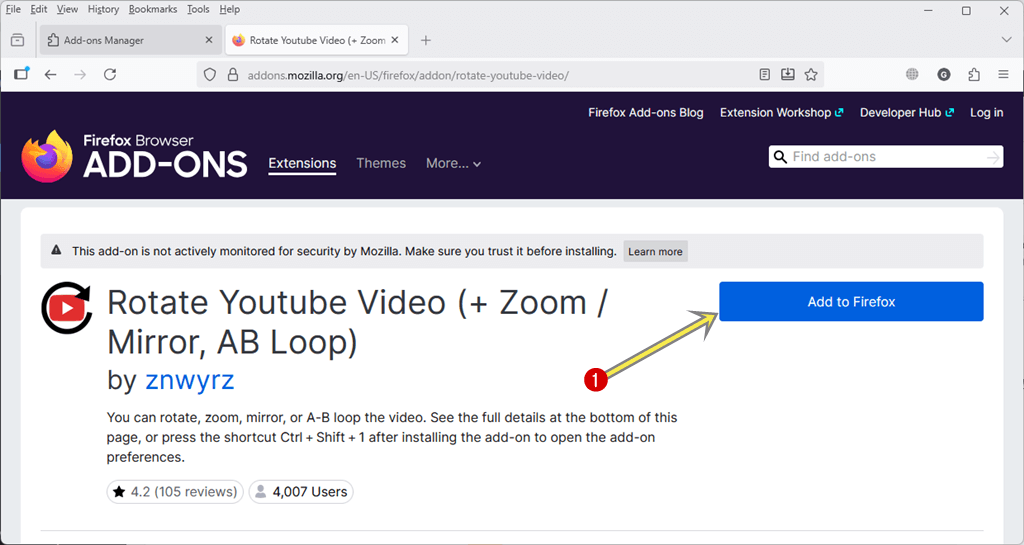Screen dimensions: 1024x545
Task: Open the View menu
Action: (x=67, y=9)
